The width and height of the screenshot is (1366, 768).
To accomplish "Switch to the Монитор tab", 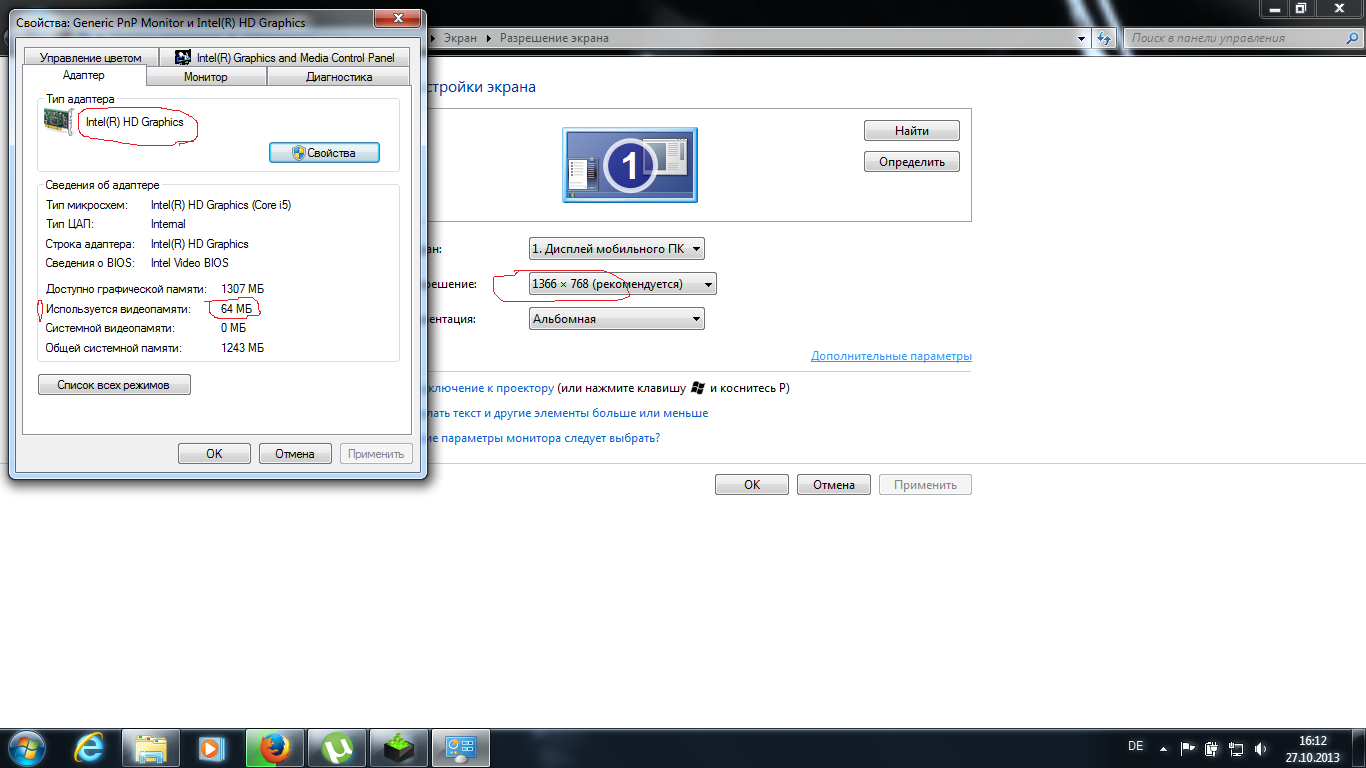I will 206,77.
